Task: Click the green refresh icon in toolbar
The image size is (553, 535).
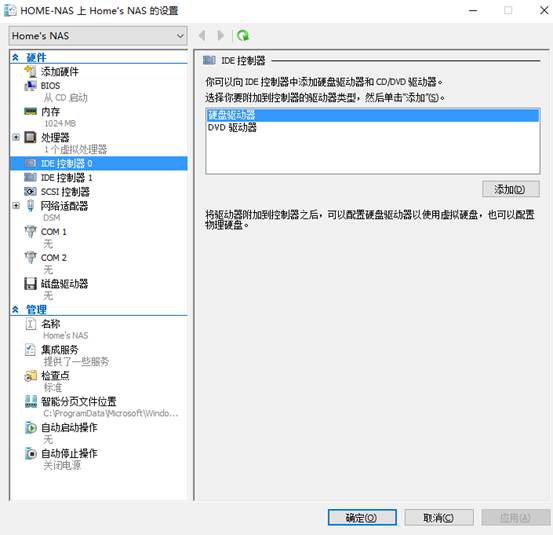Action: tap(243, 35)
